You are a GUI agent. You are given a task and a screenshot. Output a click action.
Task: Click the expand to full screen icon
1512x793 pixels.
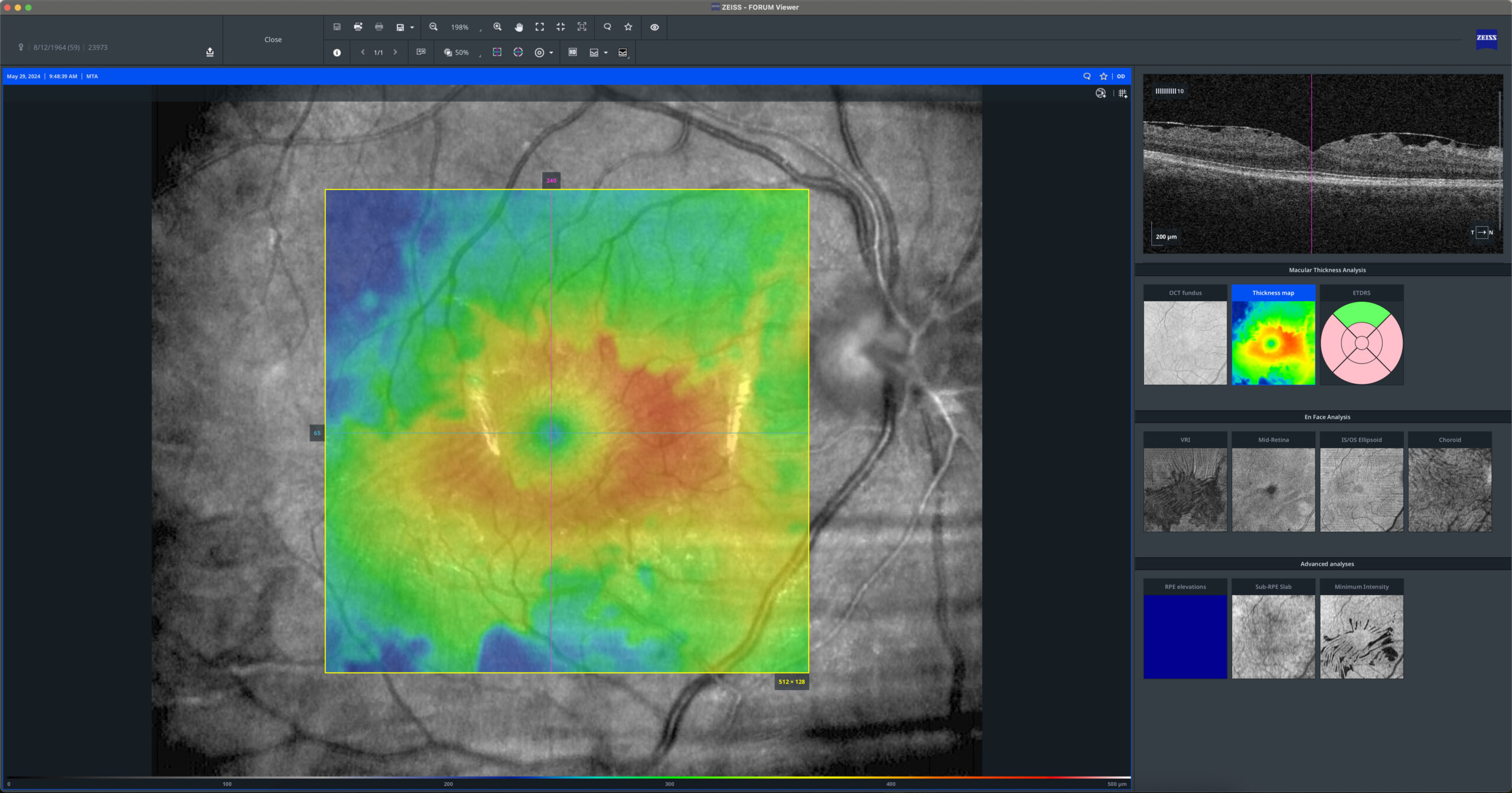coord(540,27)
